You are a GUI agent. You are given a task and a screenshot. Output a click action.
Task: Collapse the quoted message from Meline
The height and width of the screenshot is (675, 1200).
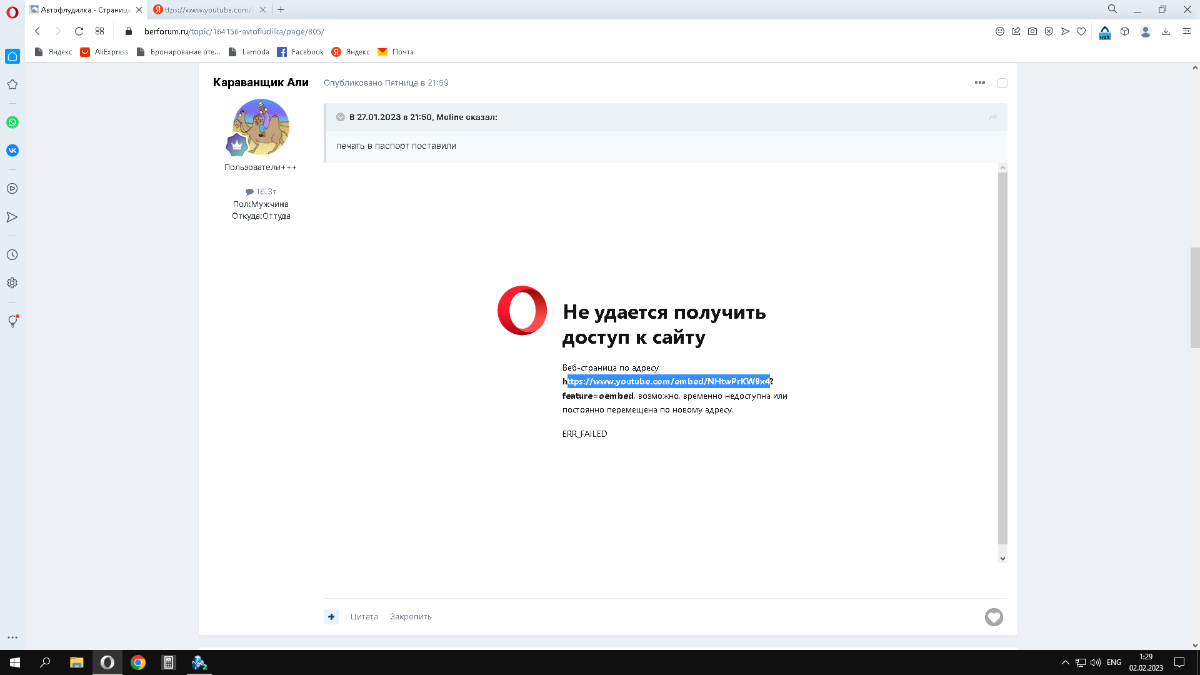click(x=340, y=117)
